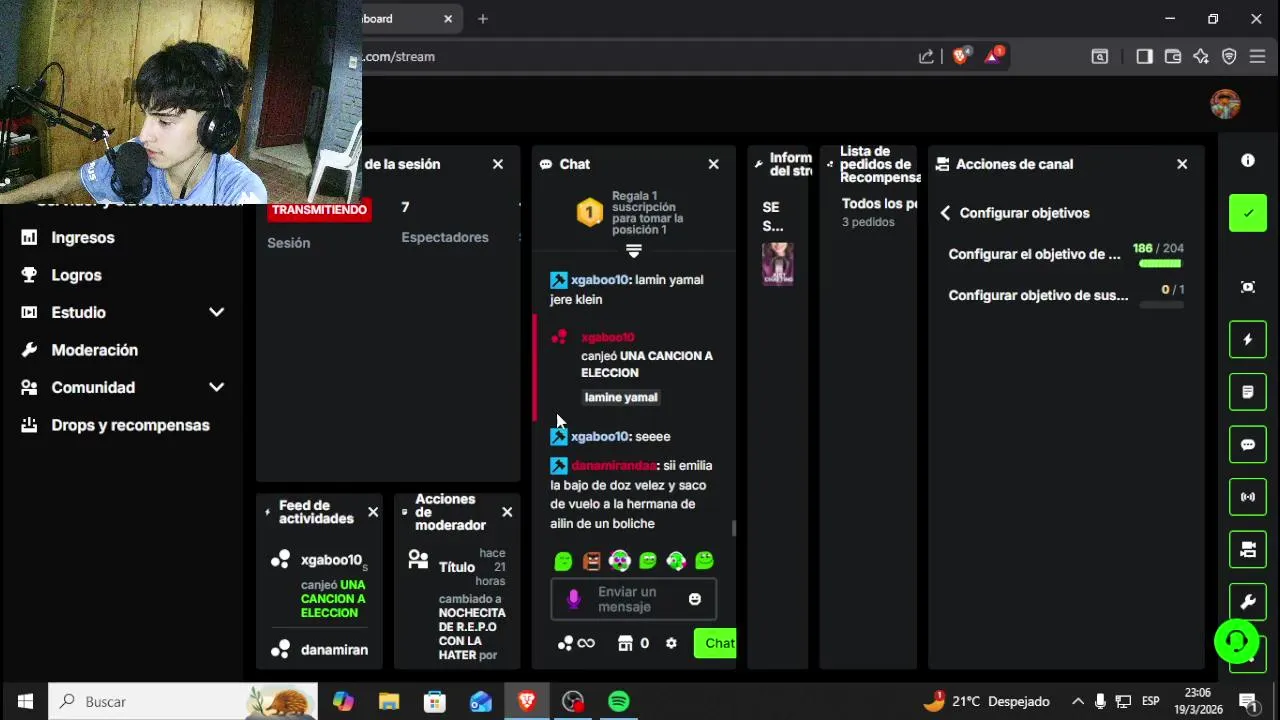
Task: Click the red xgaboo10 name in reward message
Action: (x=608, y=337)
